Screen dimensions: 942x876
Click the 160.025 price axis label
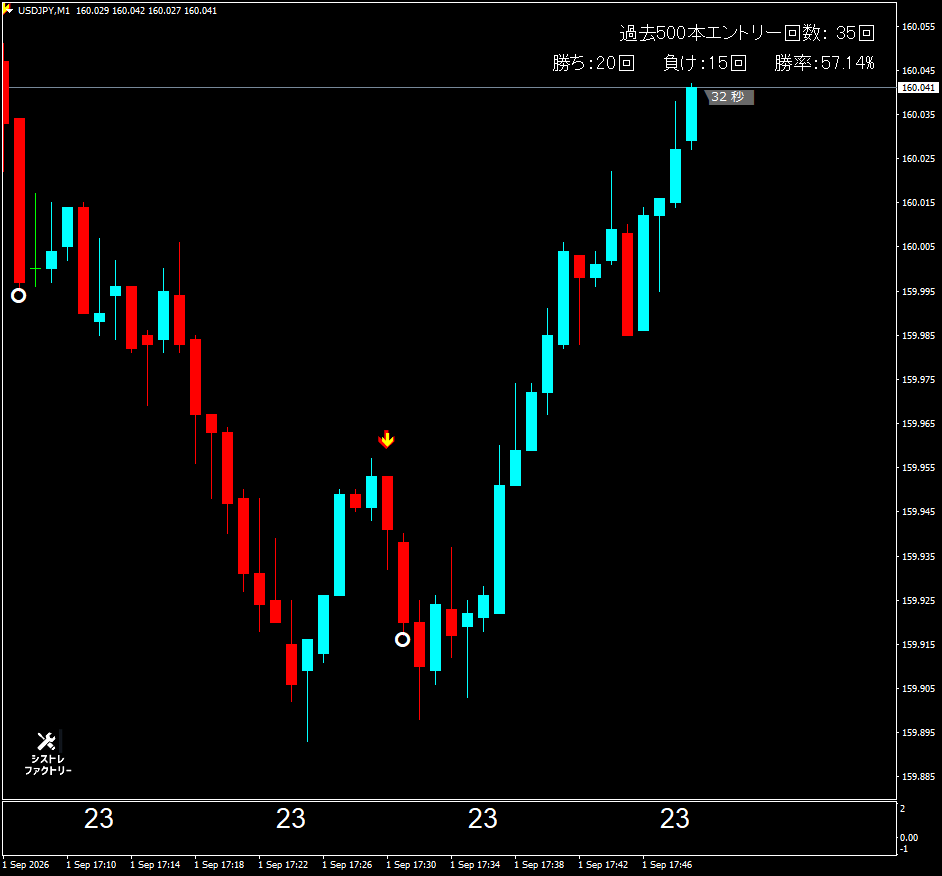[919, 159]
